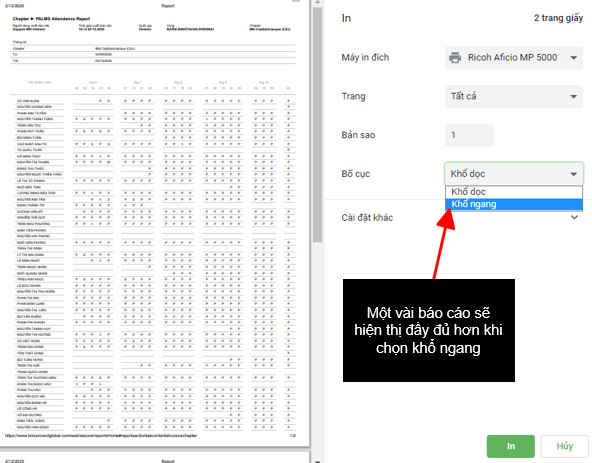Select the Khổ ngang landscape option
592x463 pixels.
click(514, 204)
